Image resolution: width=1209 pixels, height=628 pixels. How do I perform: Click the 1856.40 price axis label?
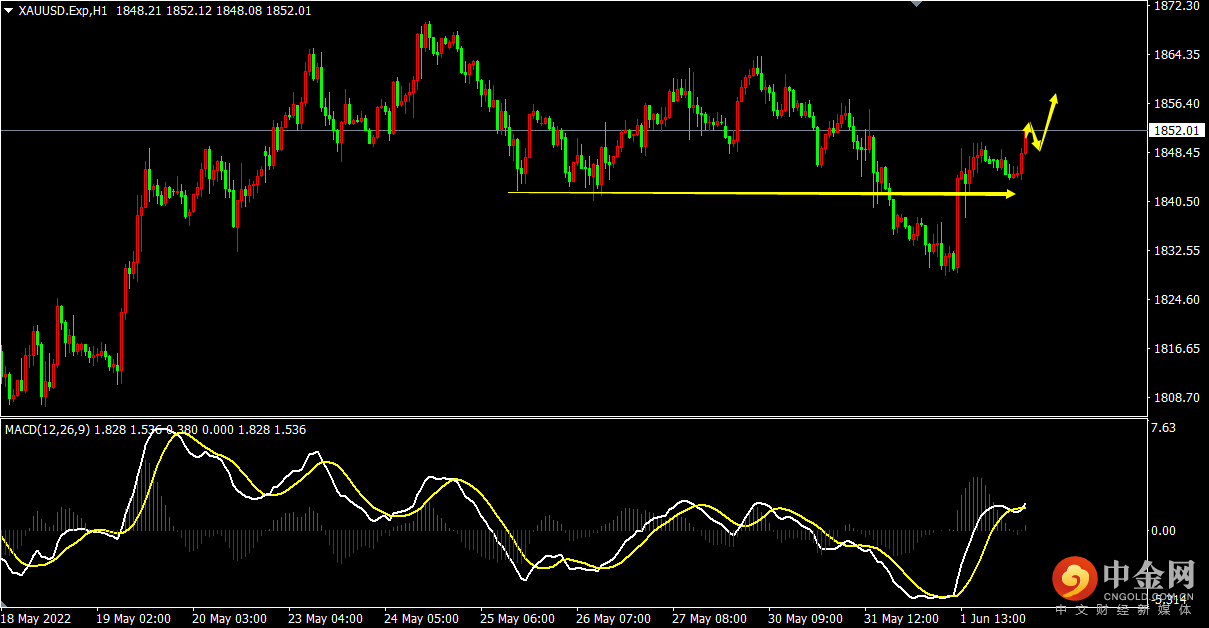click(1175, 104)
